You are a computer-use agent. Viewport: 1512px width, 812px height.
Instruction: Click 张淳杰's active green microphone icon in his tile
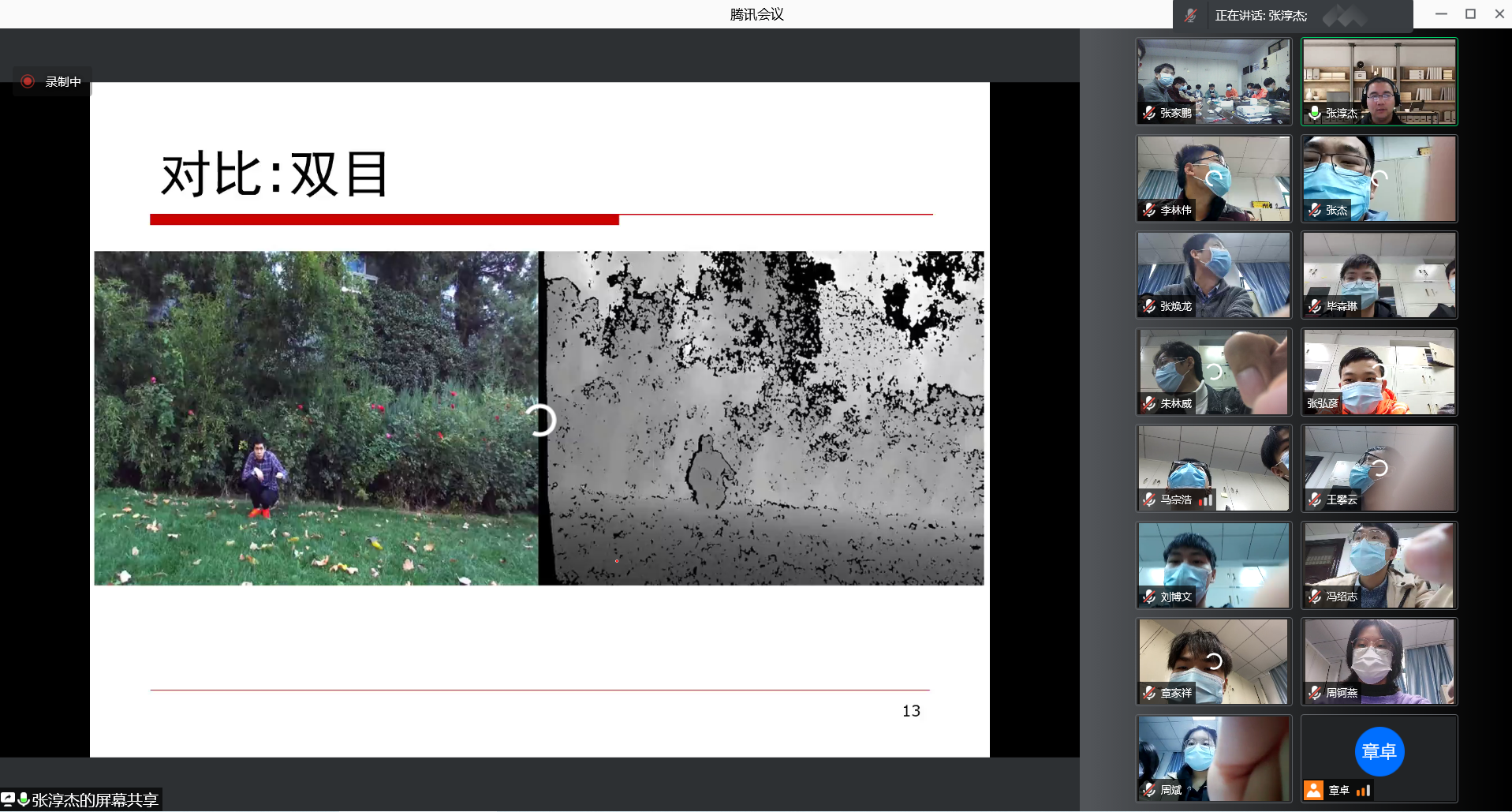pos(1315,113)
